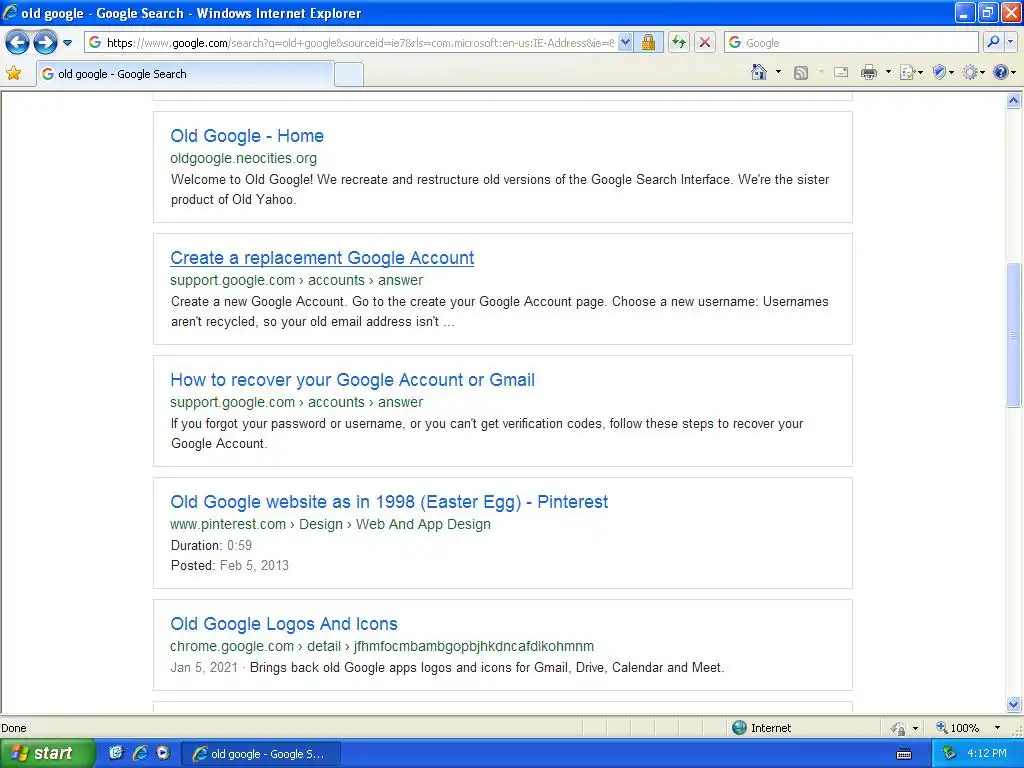
Task: Open the recent pages dropdown arrow
Action: [67, 43]
